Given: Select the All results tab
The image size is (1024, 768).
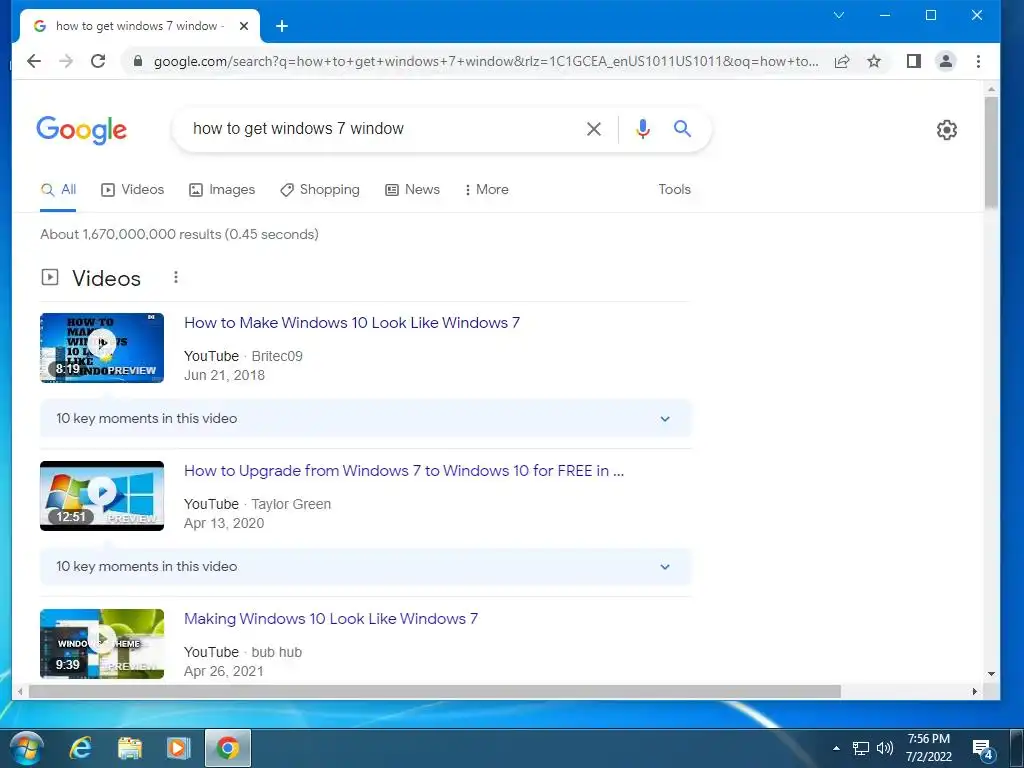Looking at the screenshot, I should [58, 189].
